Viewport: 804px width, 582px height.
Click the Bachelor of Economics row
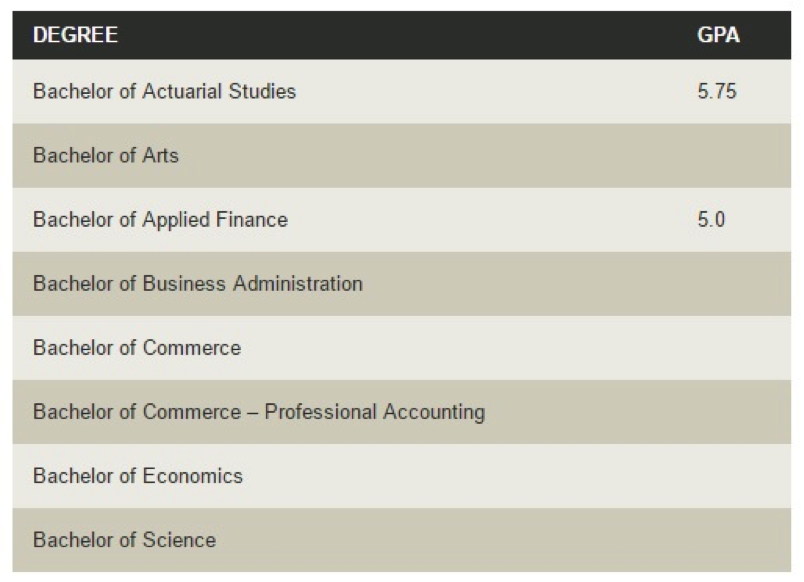[401, 476]
